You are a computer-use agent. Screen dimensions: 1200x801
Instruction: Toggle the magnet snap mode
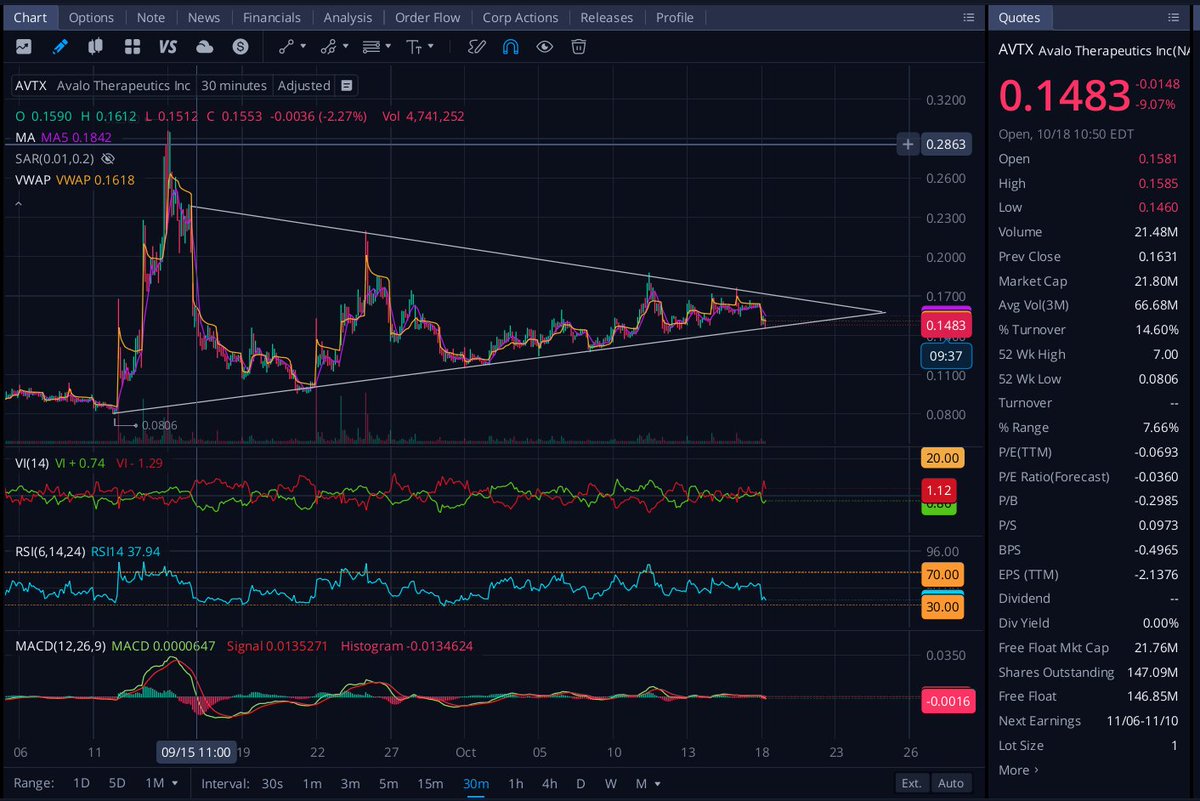(510, 46)
